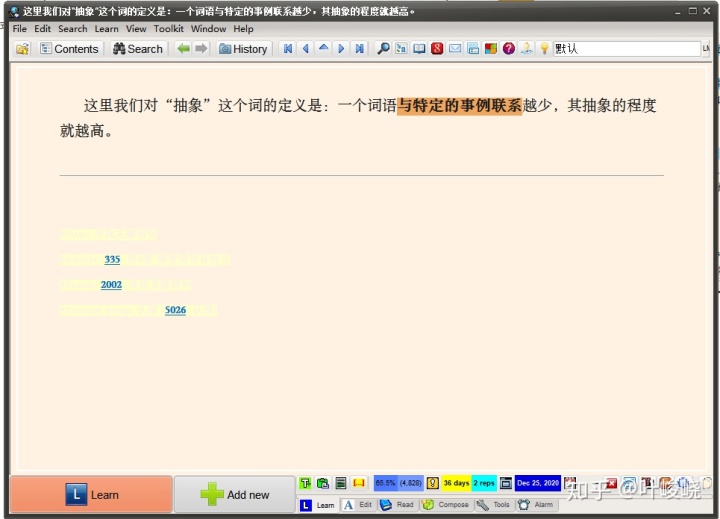
Task: Open the View menu
Action: (136, 28)
